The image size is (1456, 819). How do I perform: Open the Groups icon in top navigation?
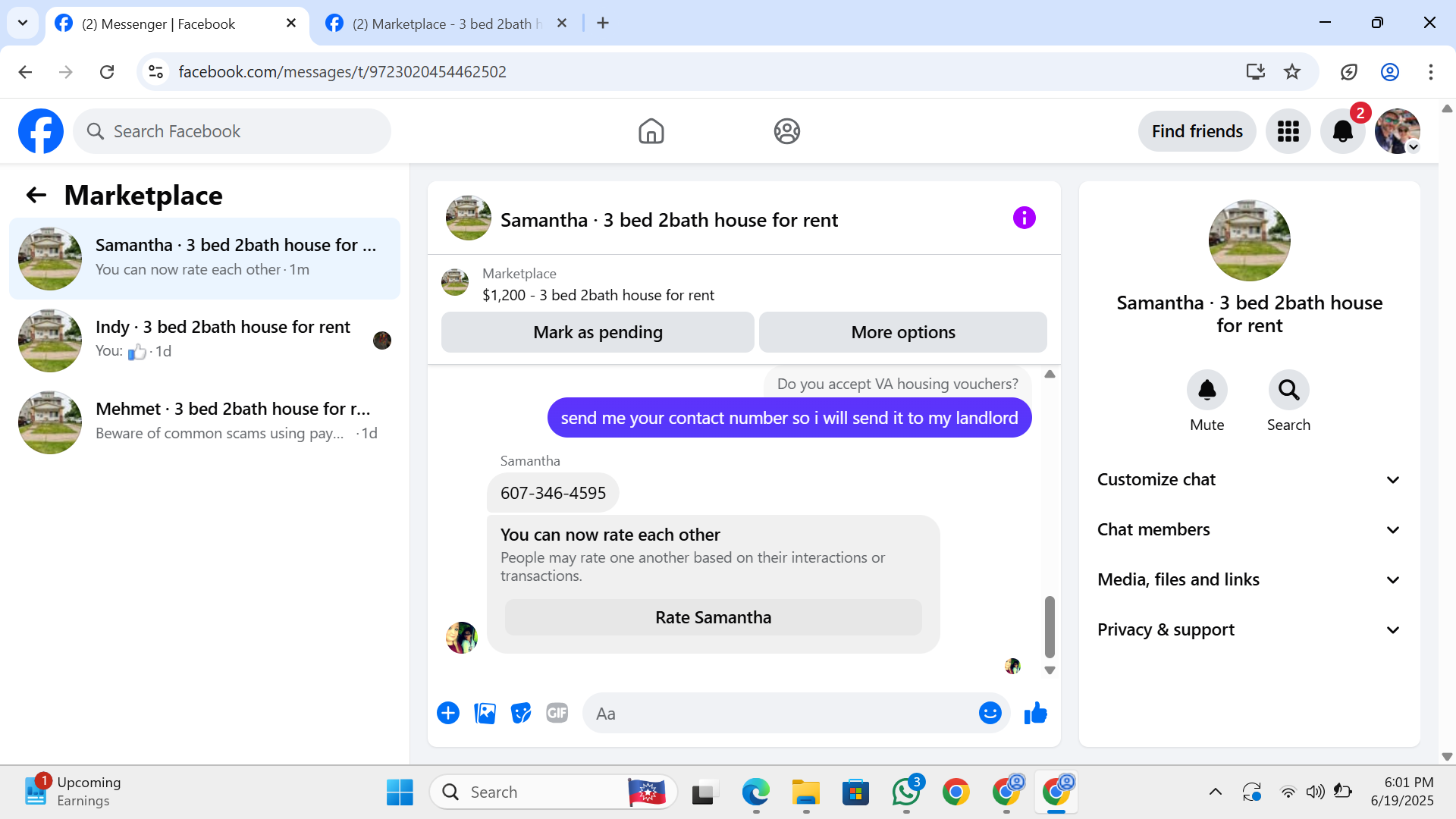pos(787,131)
